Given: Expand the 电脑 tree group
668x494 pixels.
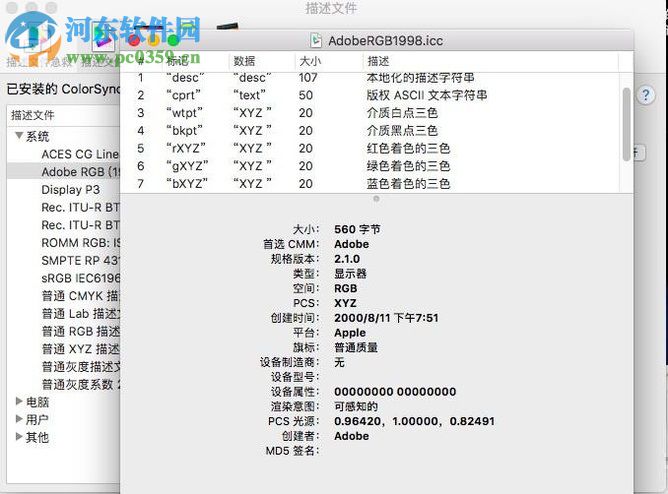Looking at the screenshot, I should (x=19, y=401).
